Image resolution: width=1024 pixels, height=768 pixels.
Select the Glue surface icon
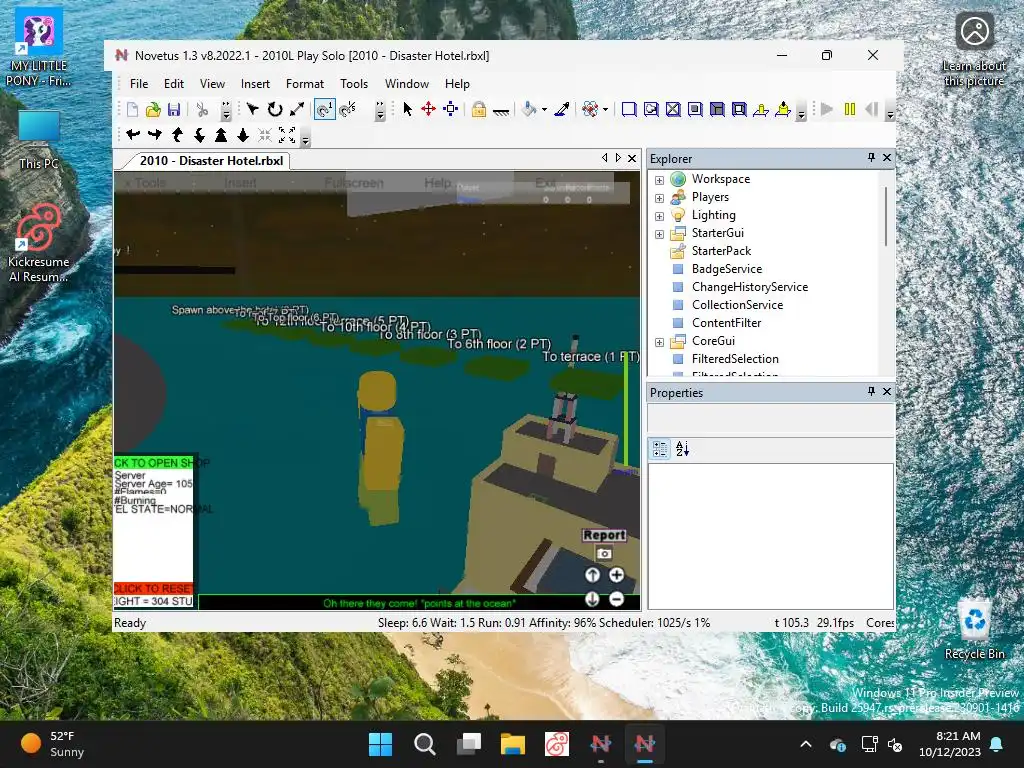pos(650,110)
